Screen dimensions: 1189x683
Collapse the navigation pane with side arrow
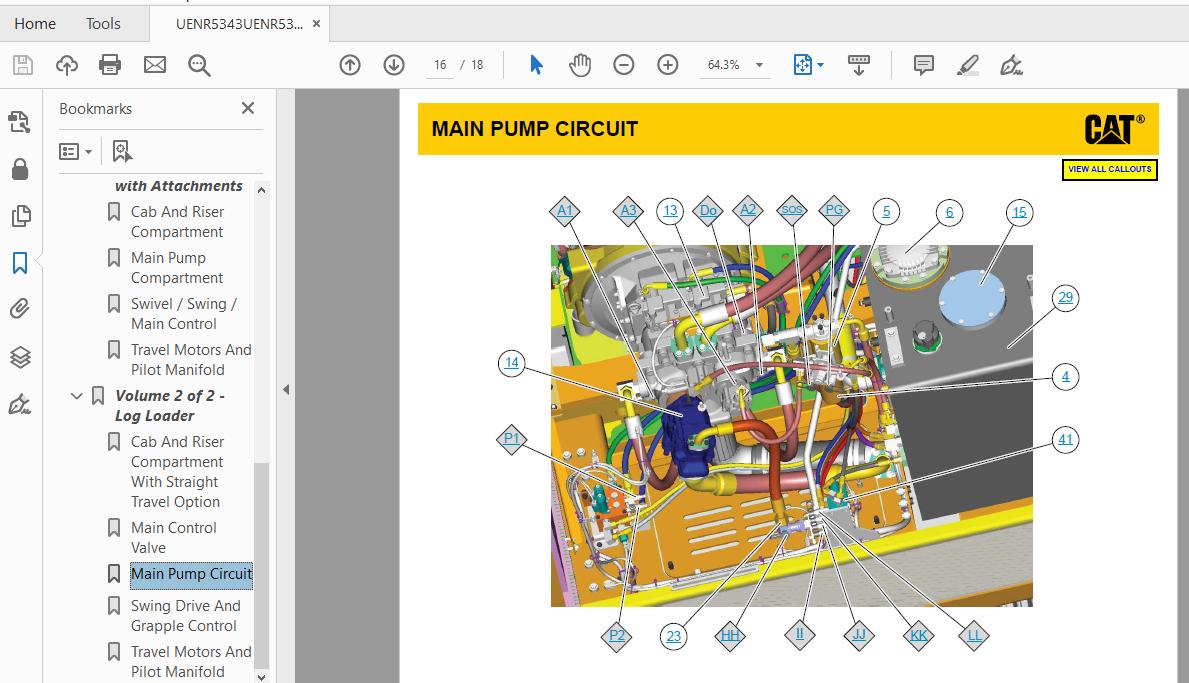click(286, 390)
